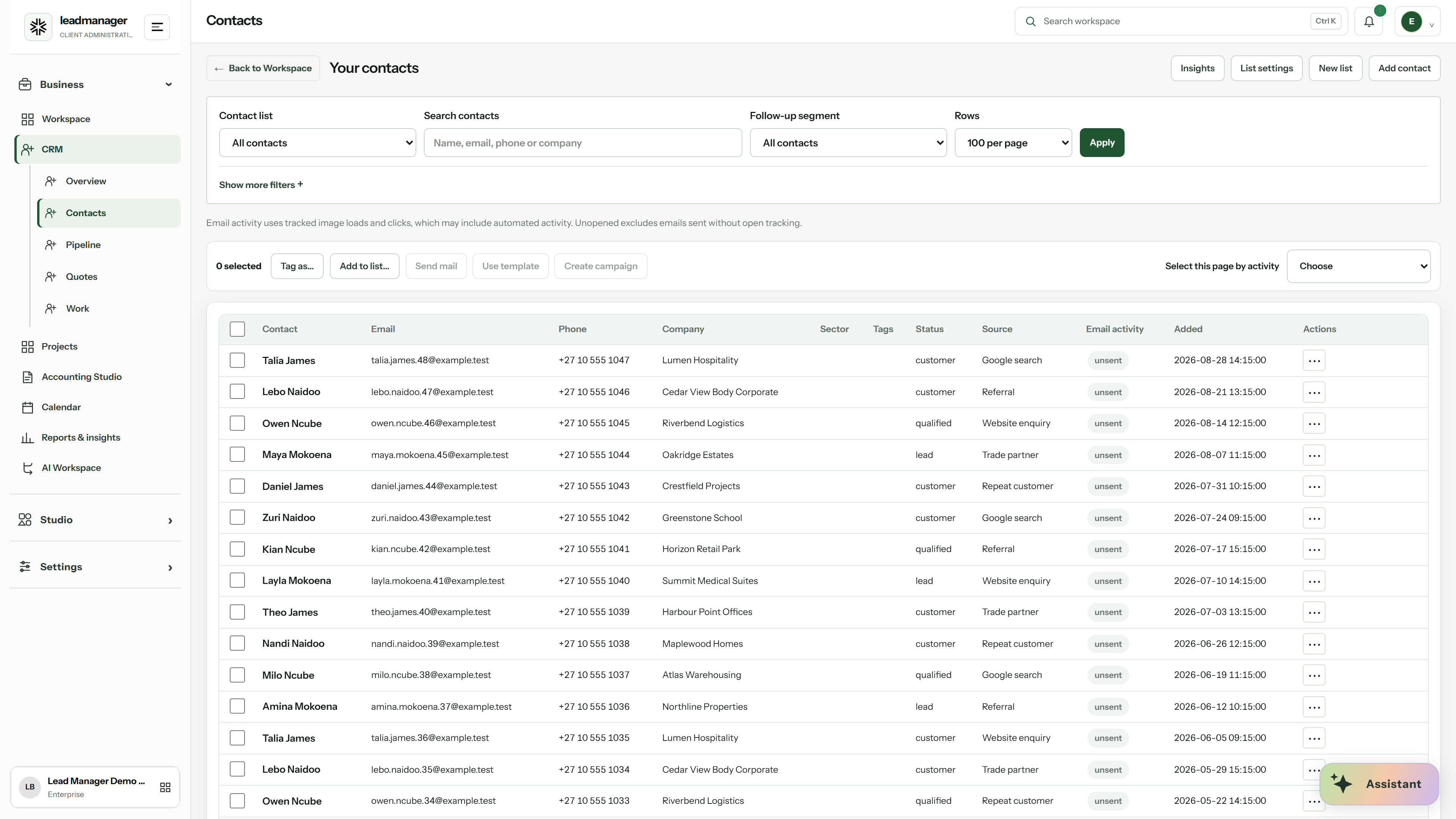Click the Reports & insights chart icon
The width and height of the screenshot is (1456, 819).
point(28,438)
